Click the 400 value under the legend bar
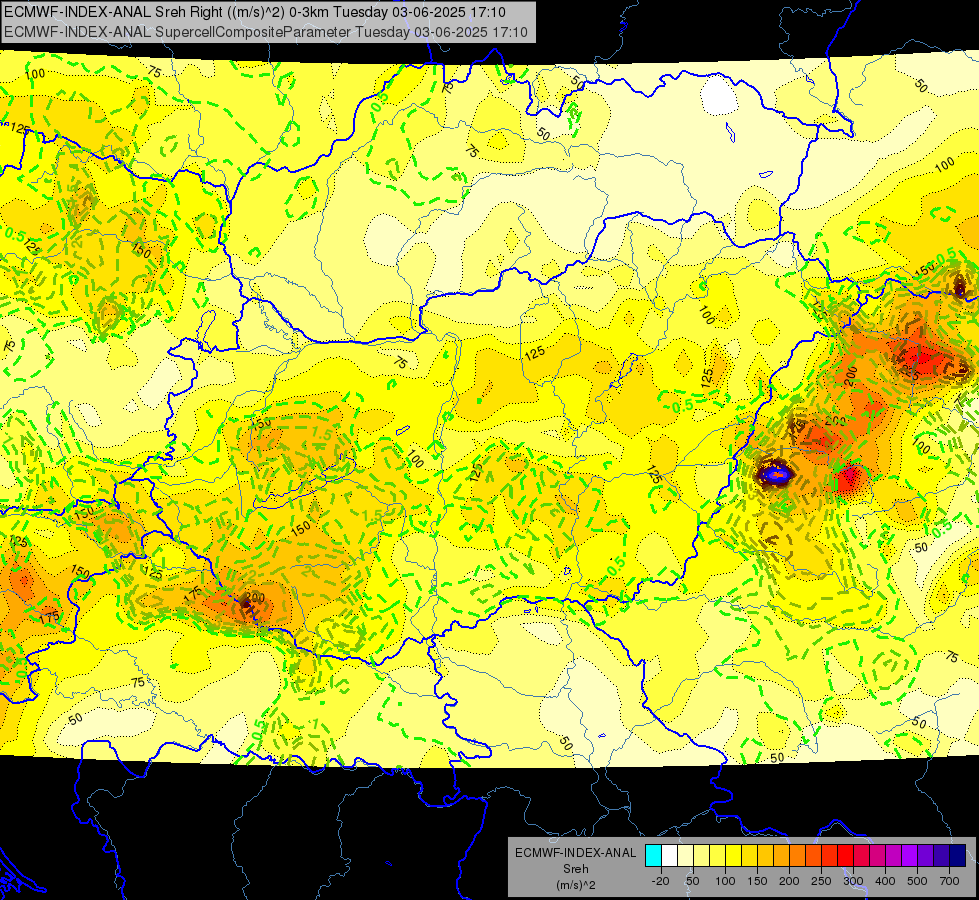Screen dimensions: 979x900 click(885, 881)
